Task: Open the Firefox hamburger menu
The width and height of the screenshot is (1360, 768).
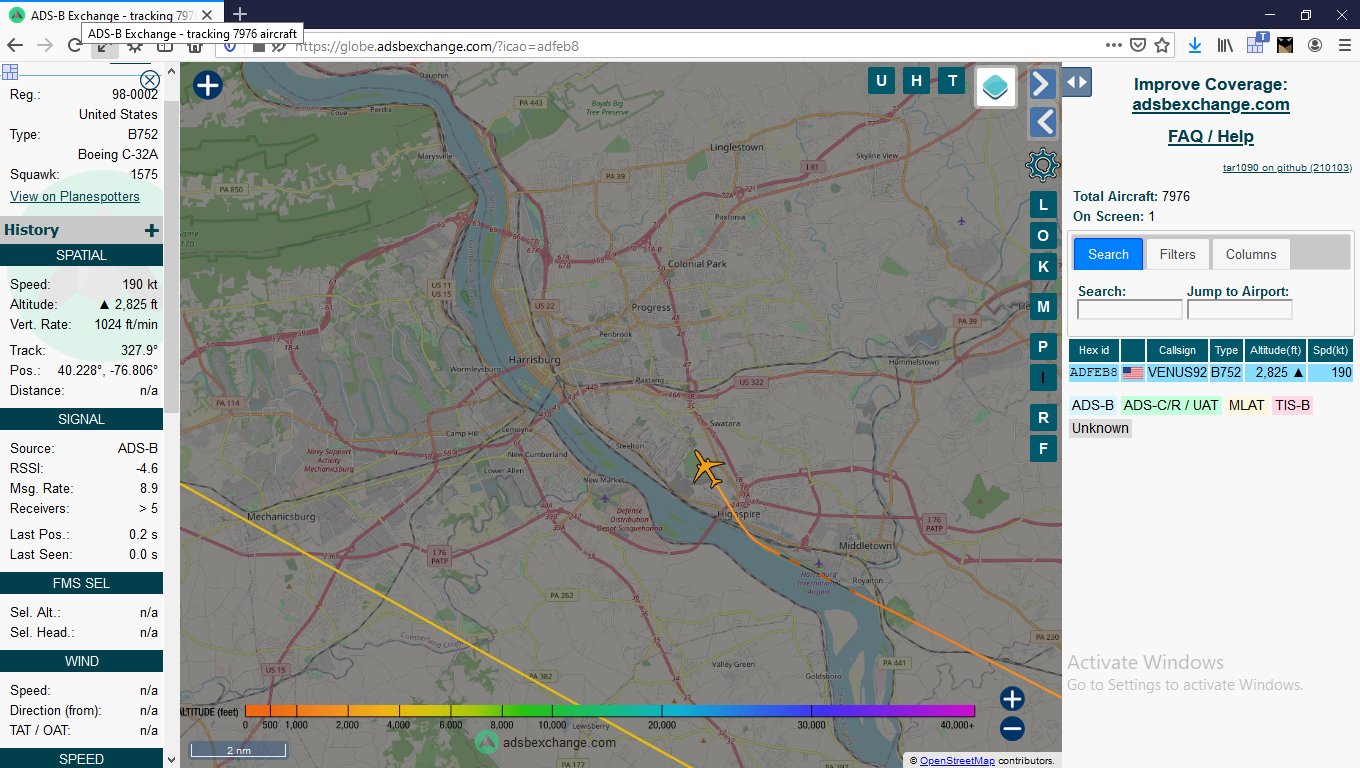Action: click(x=1343, y=45)
